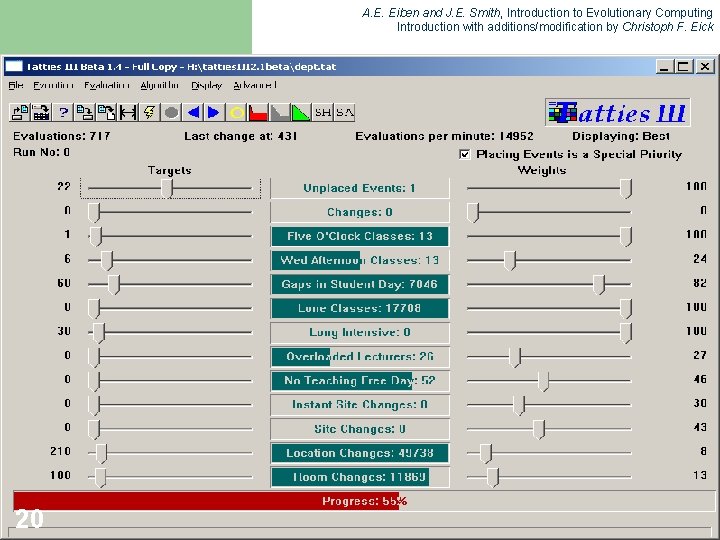This screenshot has height=540, width=720.
Task: Toggle Placing Events is a Special Priority
Action: [465, 154]
